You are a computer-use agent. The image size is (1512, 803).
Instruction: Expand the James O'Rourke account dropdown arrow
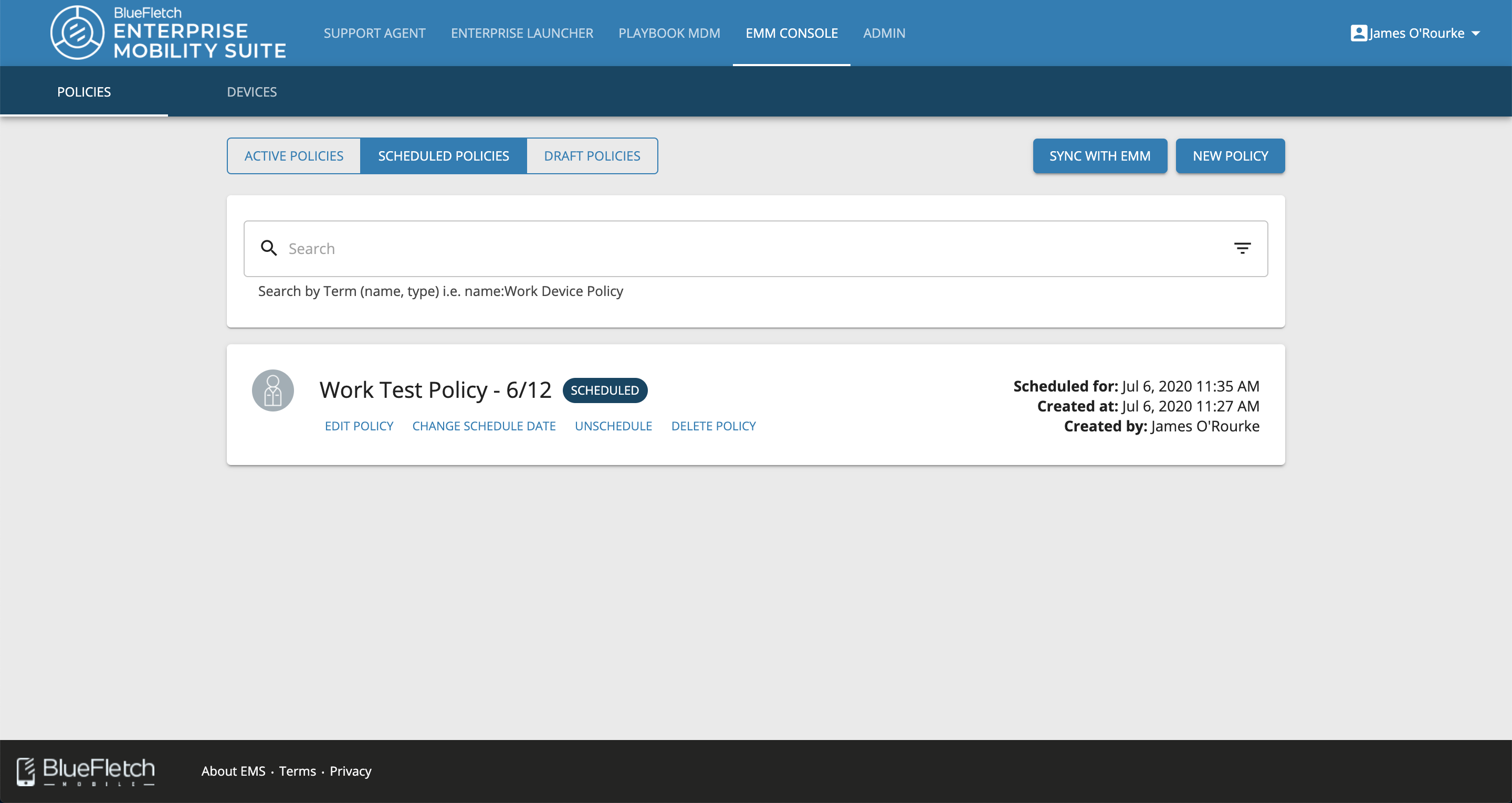(1476, 34)
